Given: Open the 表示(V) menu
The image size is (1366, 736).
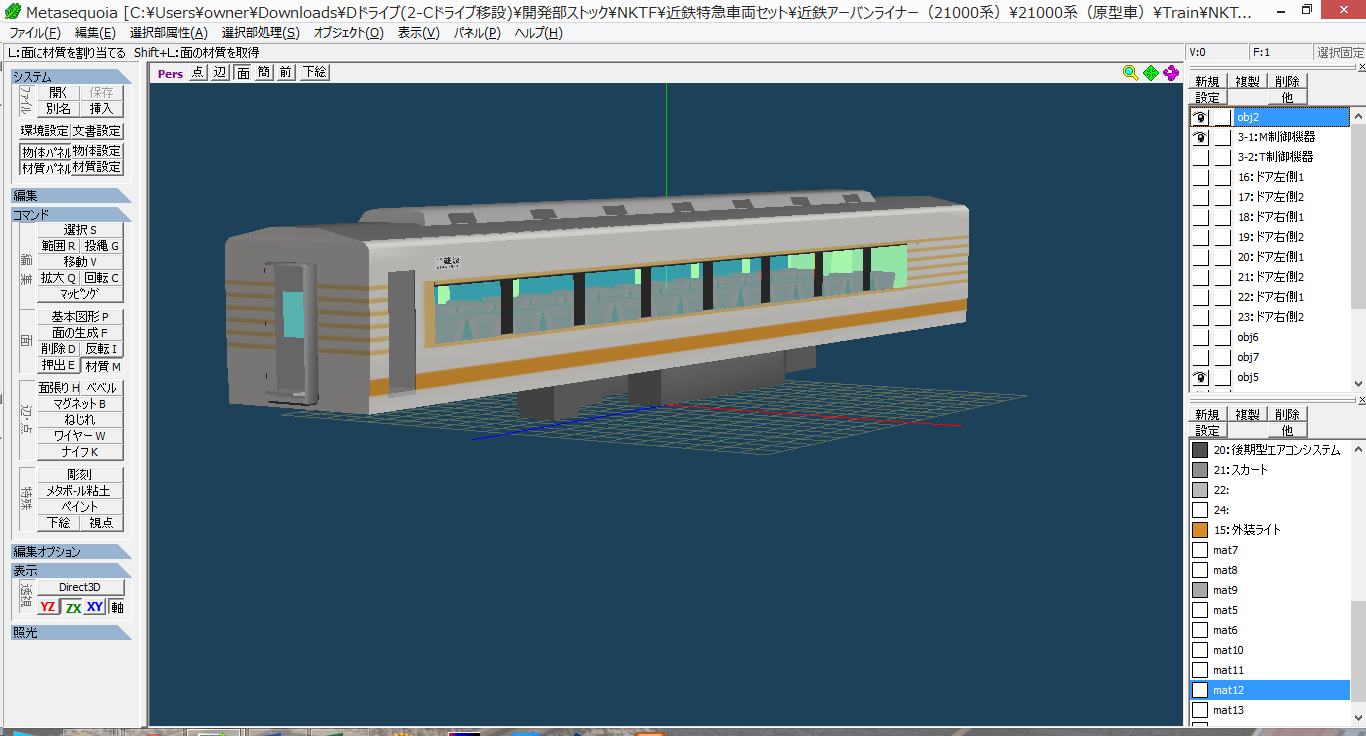Looking at the screenshot, I should click(418, 33).
